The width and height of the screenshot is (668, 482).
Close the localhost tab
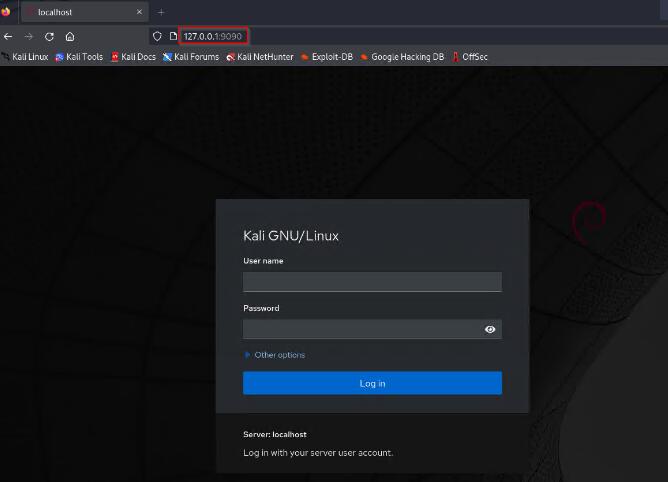coord(138,12)
